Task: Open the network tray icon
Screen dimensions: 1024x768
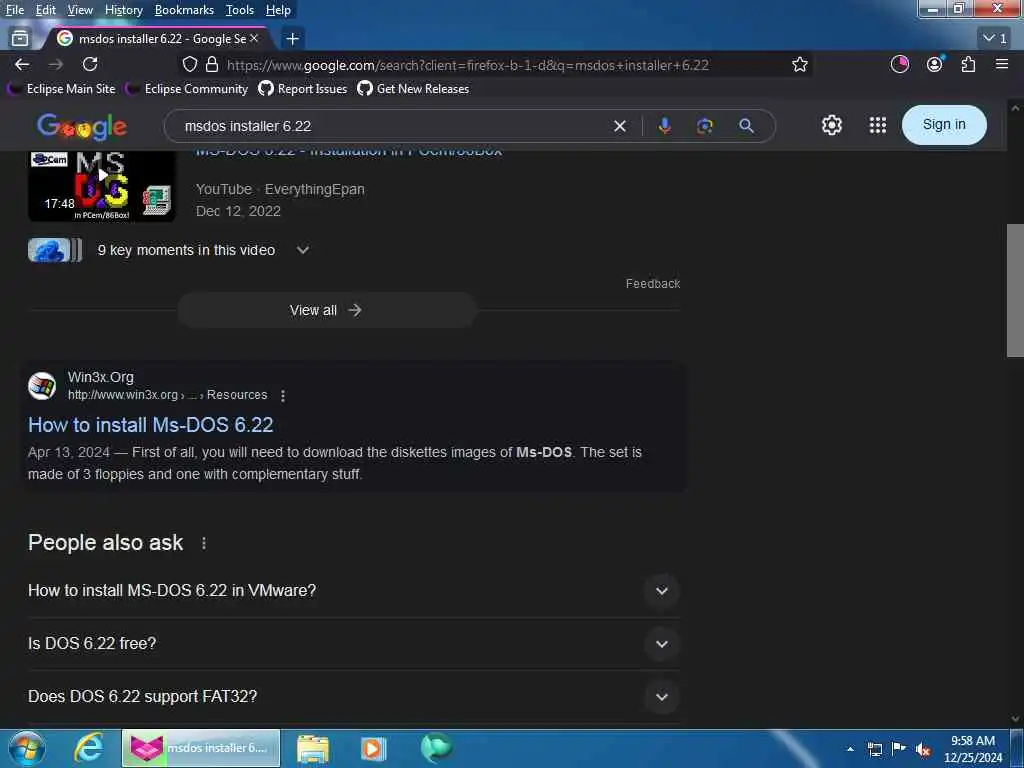Action: point(874,750)
